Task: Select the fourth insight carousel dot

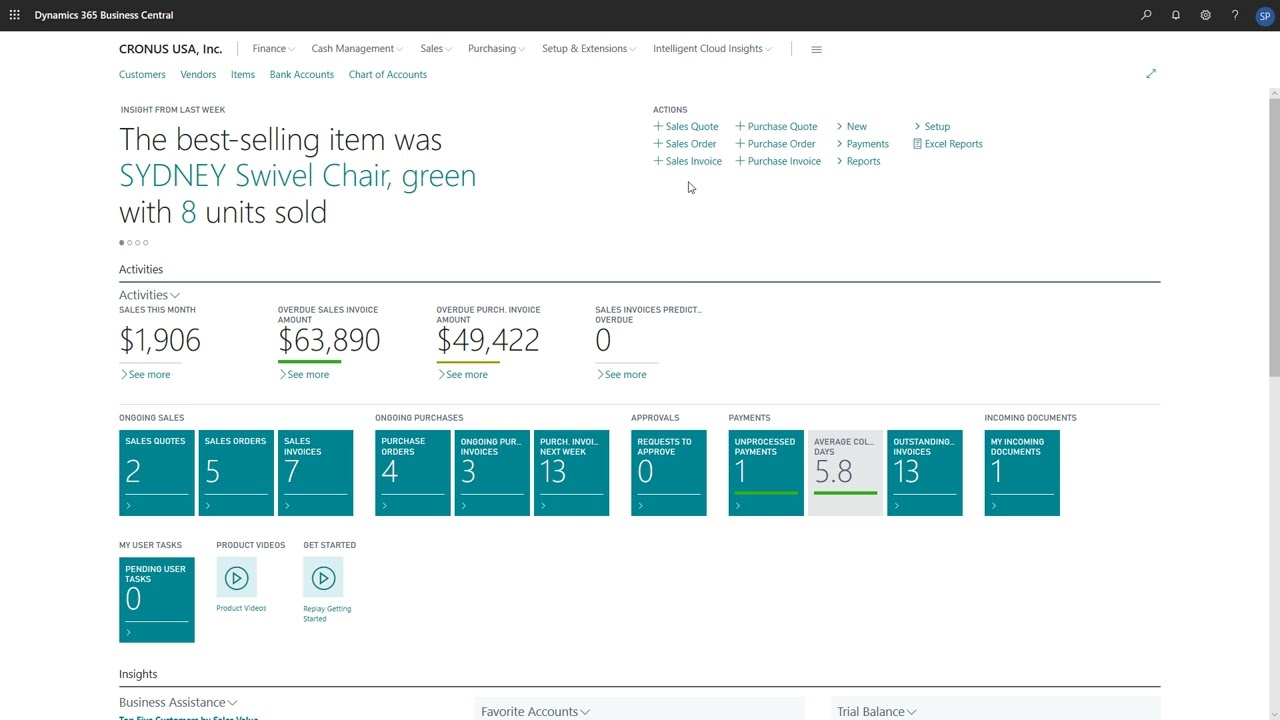Action: [146, 243]
